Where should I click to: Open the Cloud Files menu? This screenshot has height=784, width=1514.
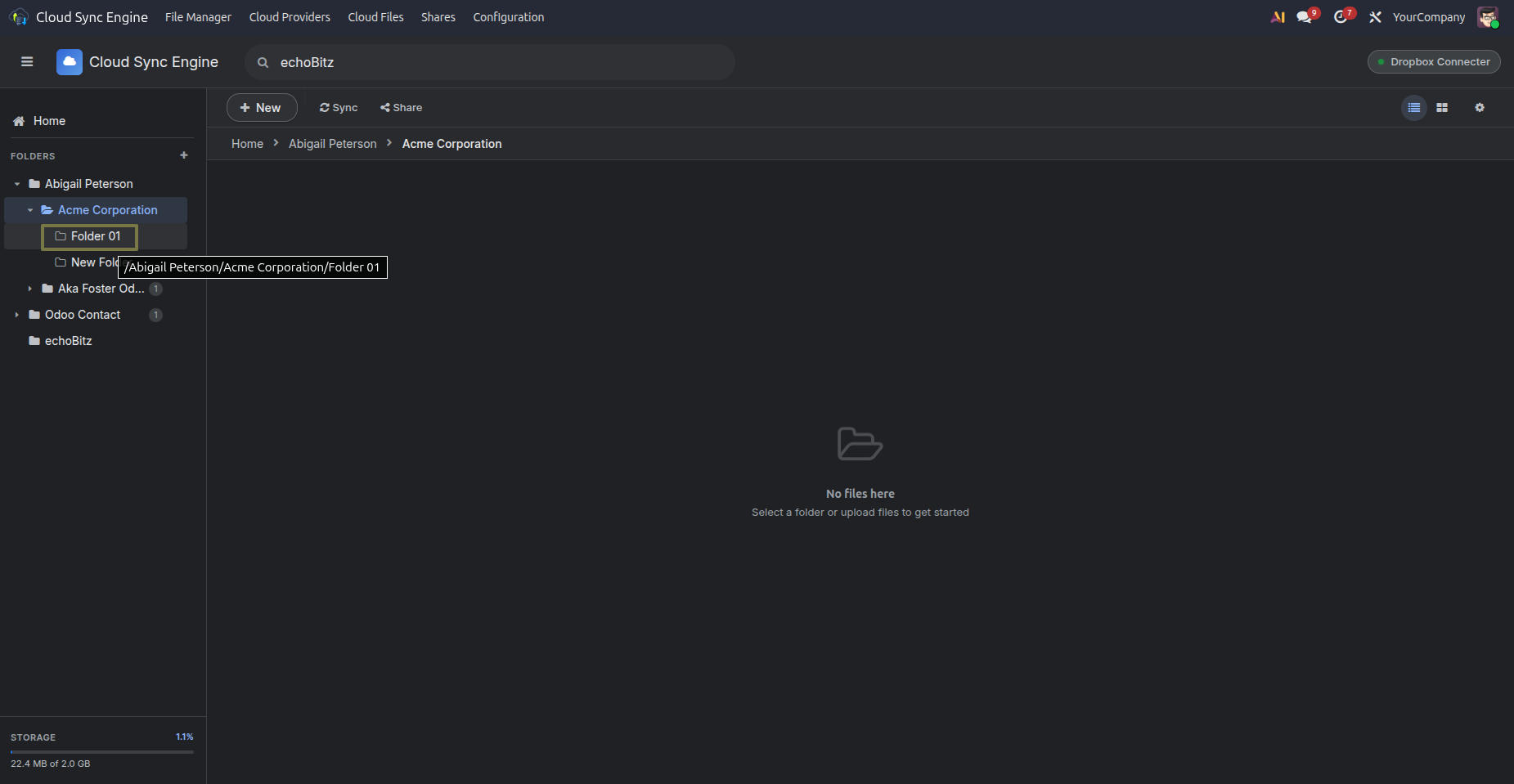click(375, 17)
